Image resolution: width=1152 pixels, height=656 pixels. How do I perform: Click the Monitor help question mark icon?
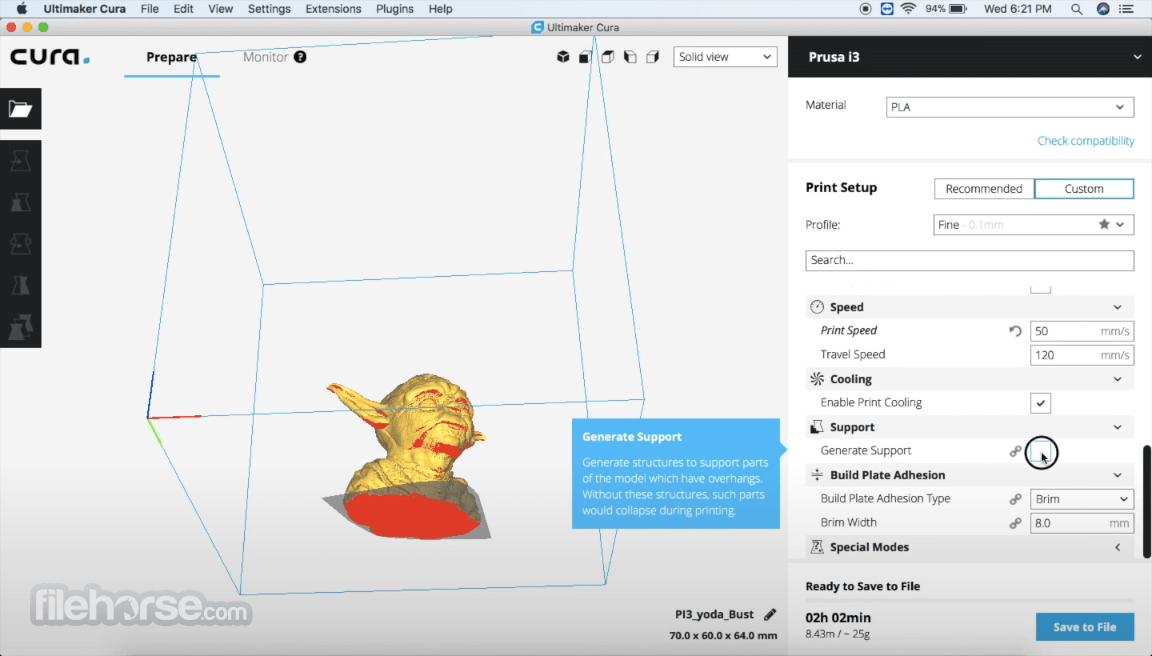pyautogui.click(x=300, y=57)
